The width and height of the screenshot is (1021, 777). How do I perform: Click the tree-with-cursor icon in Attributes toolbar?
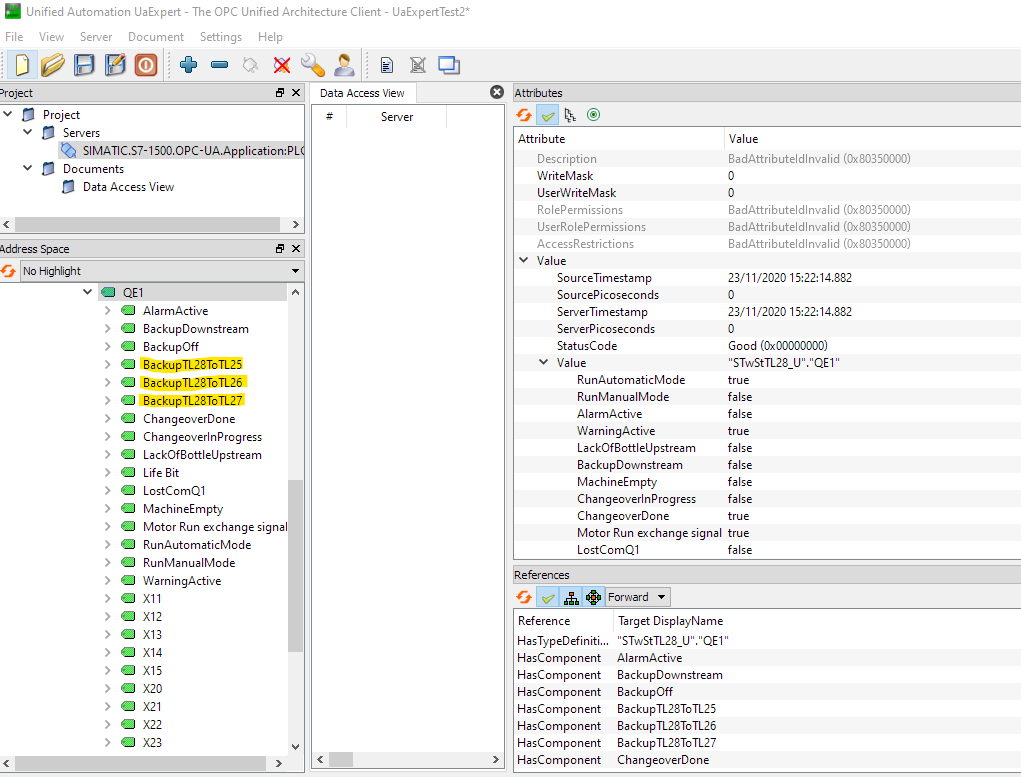point(570,115)
